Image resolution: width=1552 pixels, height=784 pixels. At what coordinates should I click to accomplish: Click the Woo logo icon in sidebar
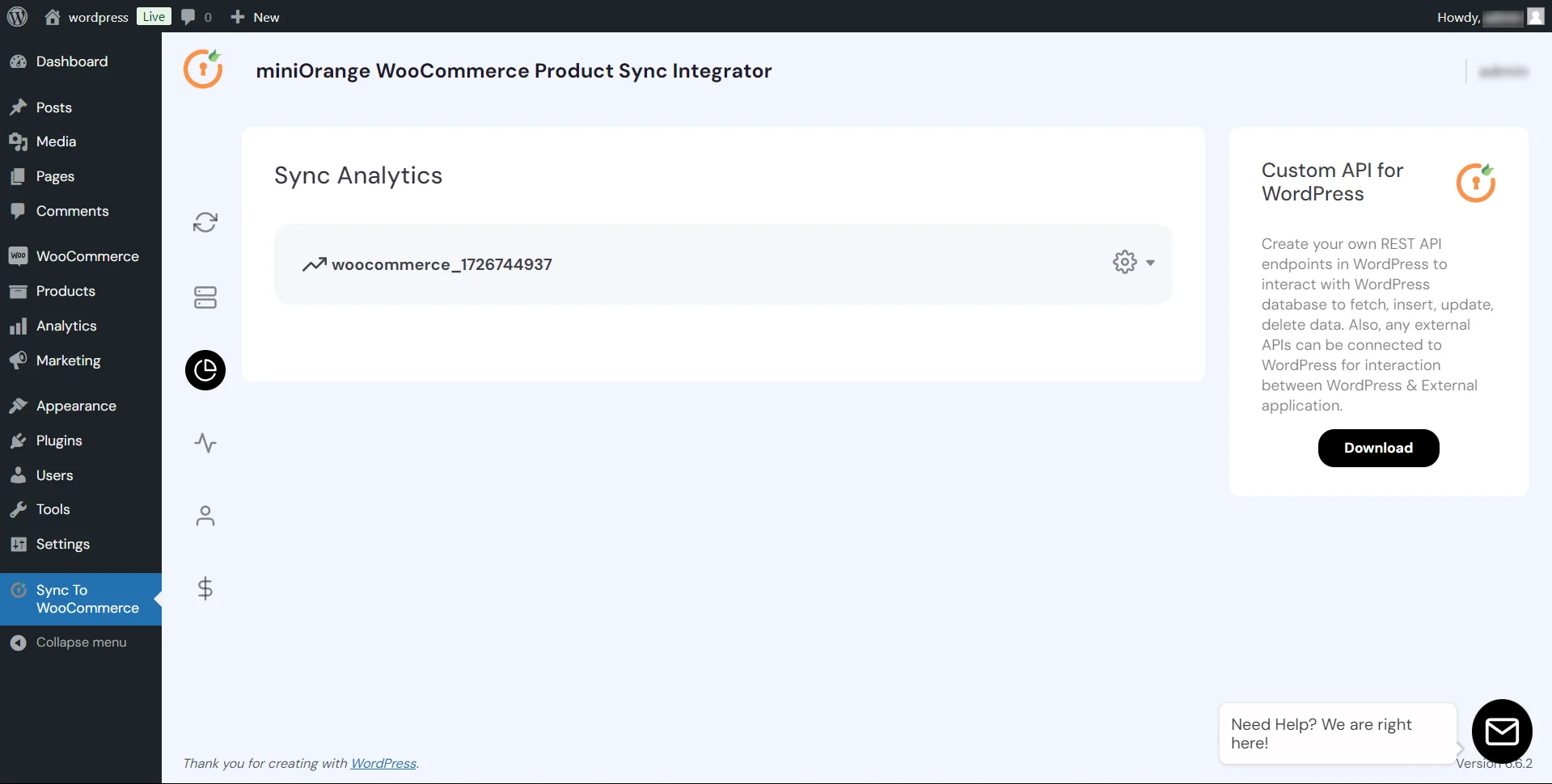pos(18,256)
